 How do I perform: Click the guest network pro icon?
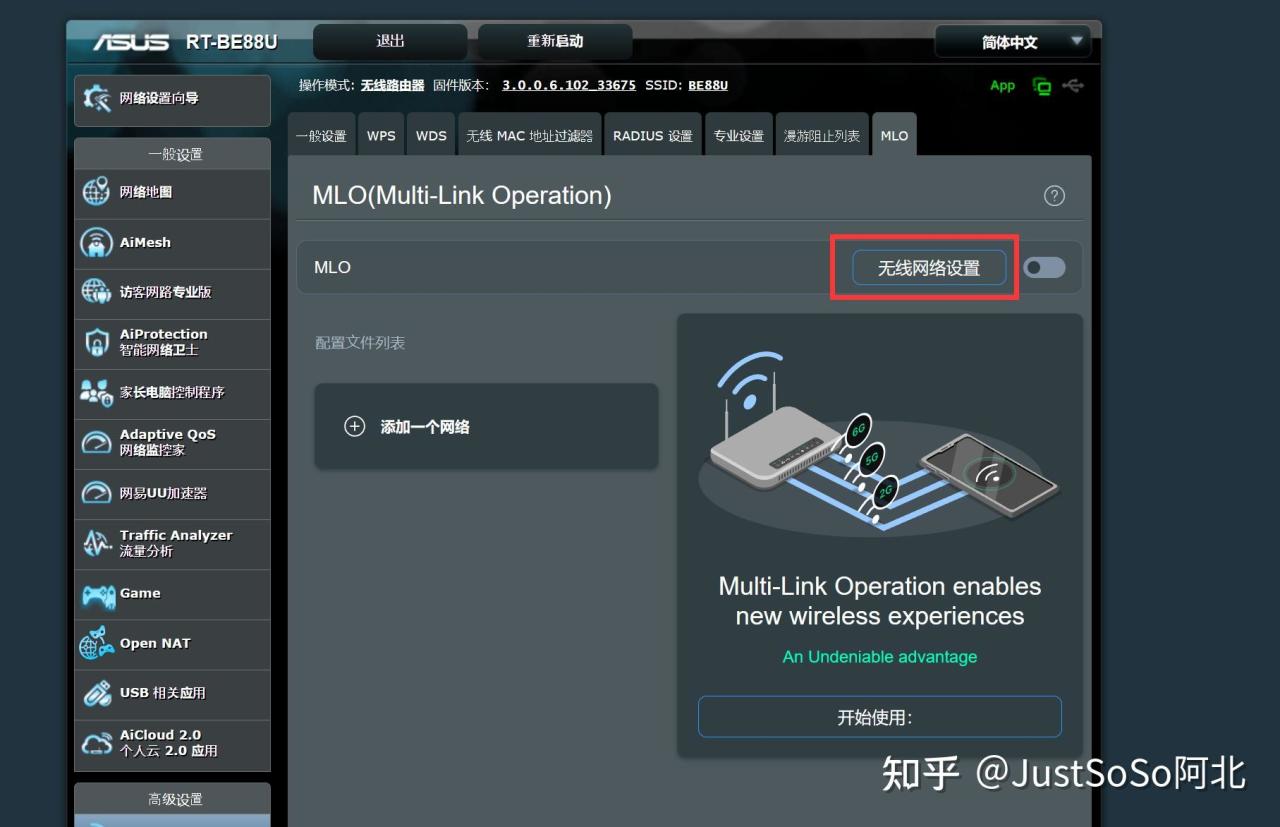pos(96,292)
